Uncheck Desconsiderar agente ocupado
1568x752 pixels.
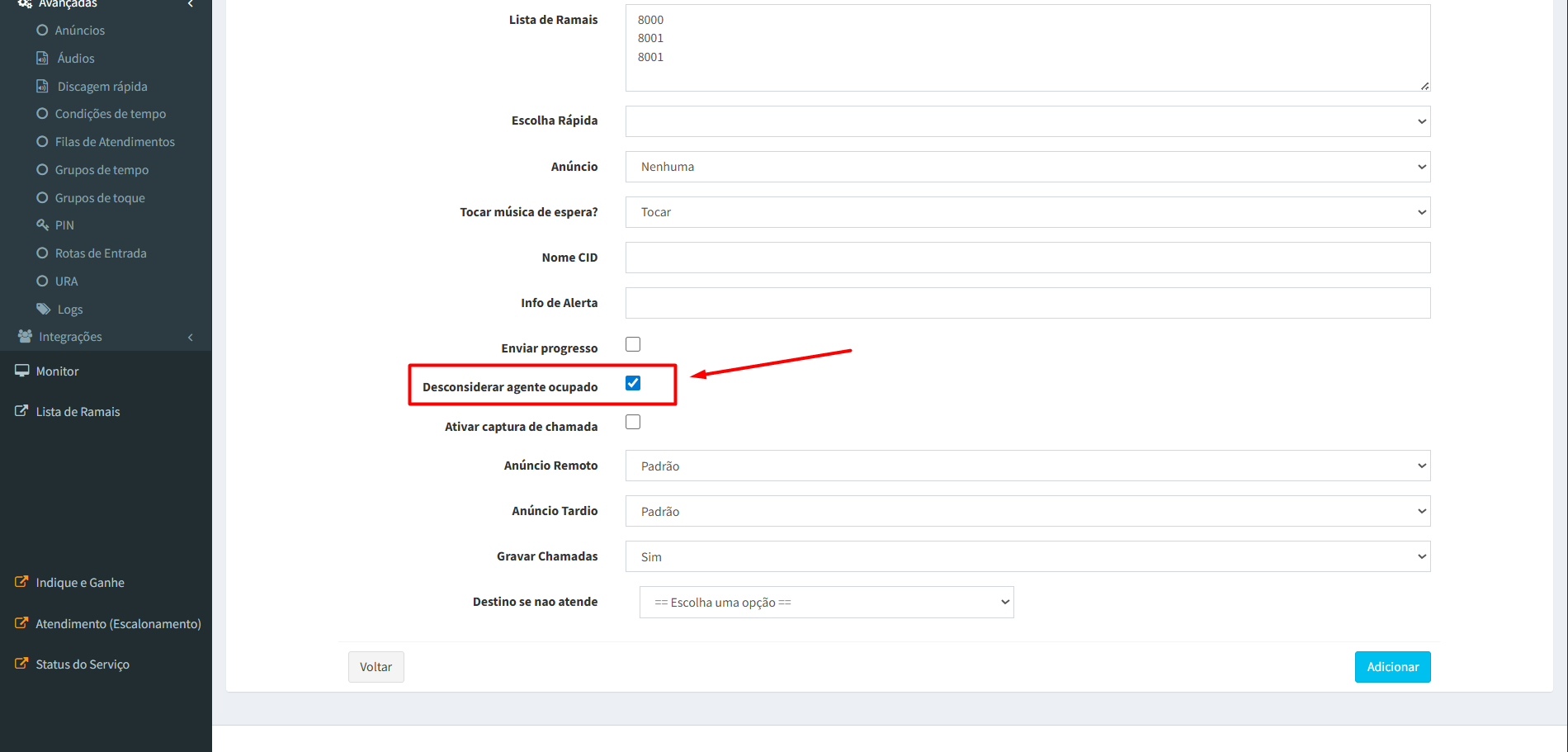(x=633, y=383)
